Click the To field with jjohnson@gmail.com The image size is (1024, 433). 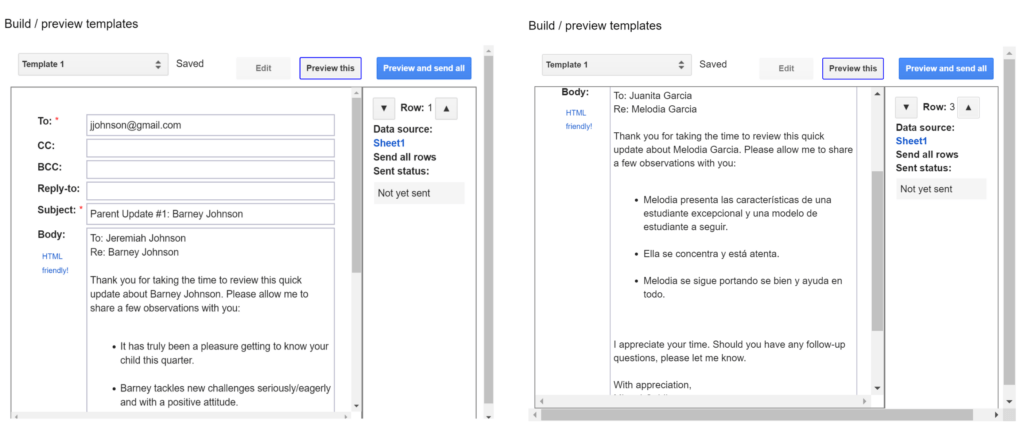[210, 125]
